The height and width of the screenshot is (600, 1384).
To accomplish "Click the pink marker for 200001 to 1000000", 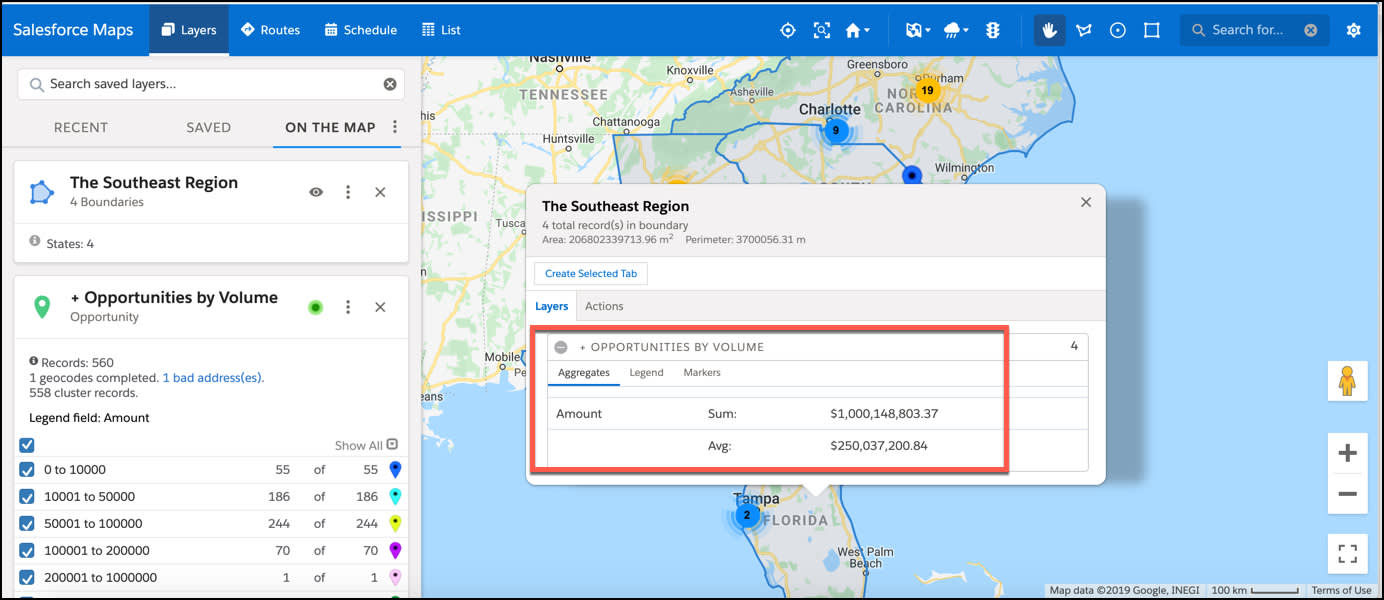I will (x=395, y=577).
